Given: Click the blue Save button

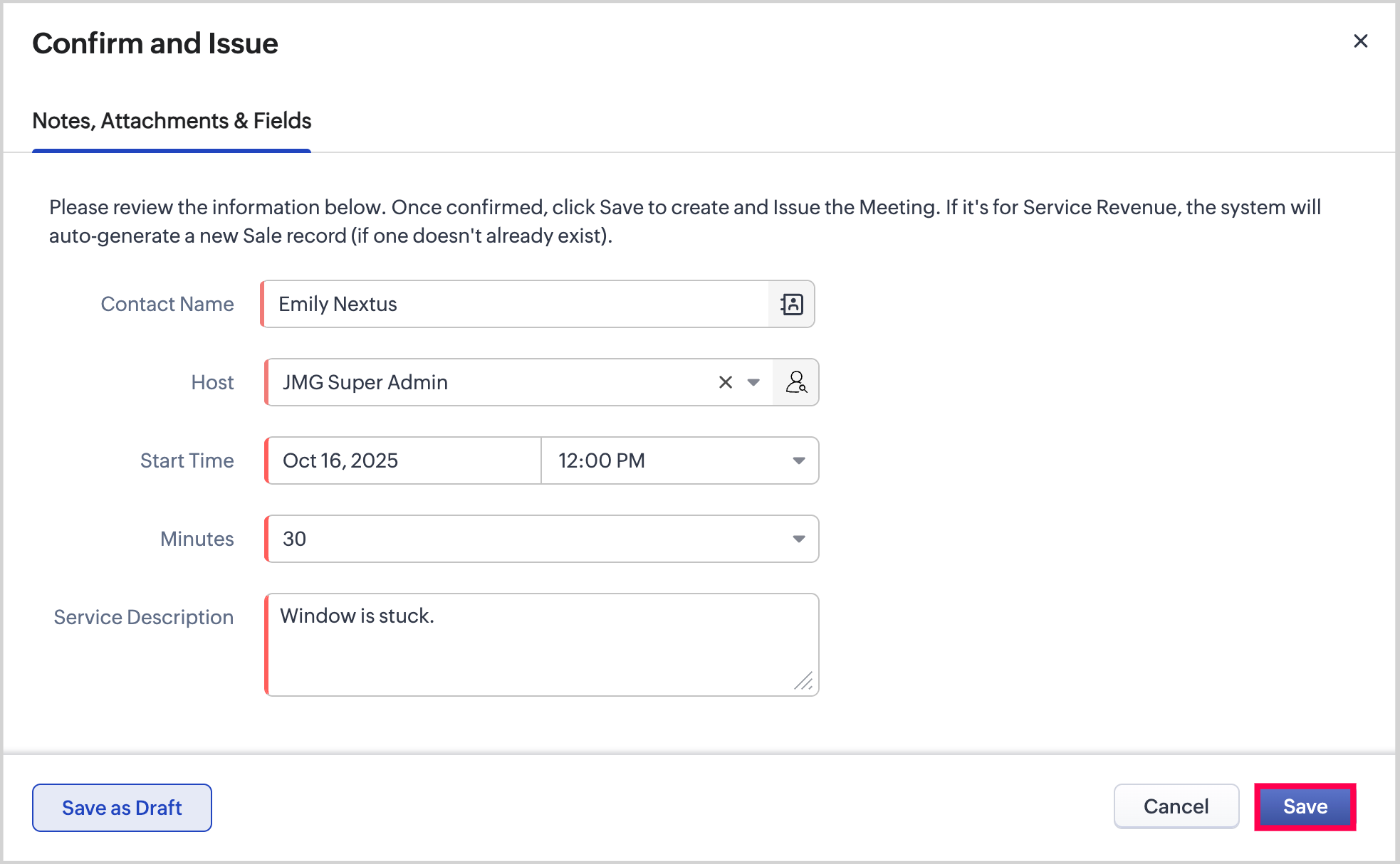Looking at the screenshot, I should coord(1305,806).
